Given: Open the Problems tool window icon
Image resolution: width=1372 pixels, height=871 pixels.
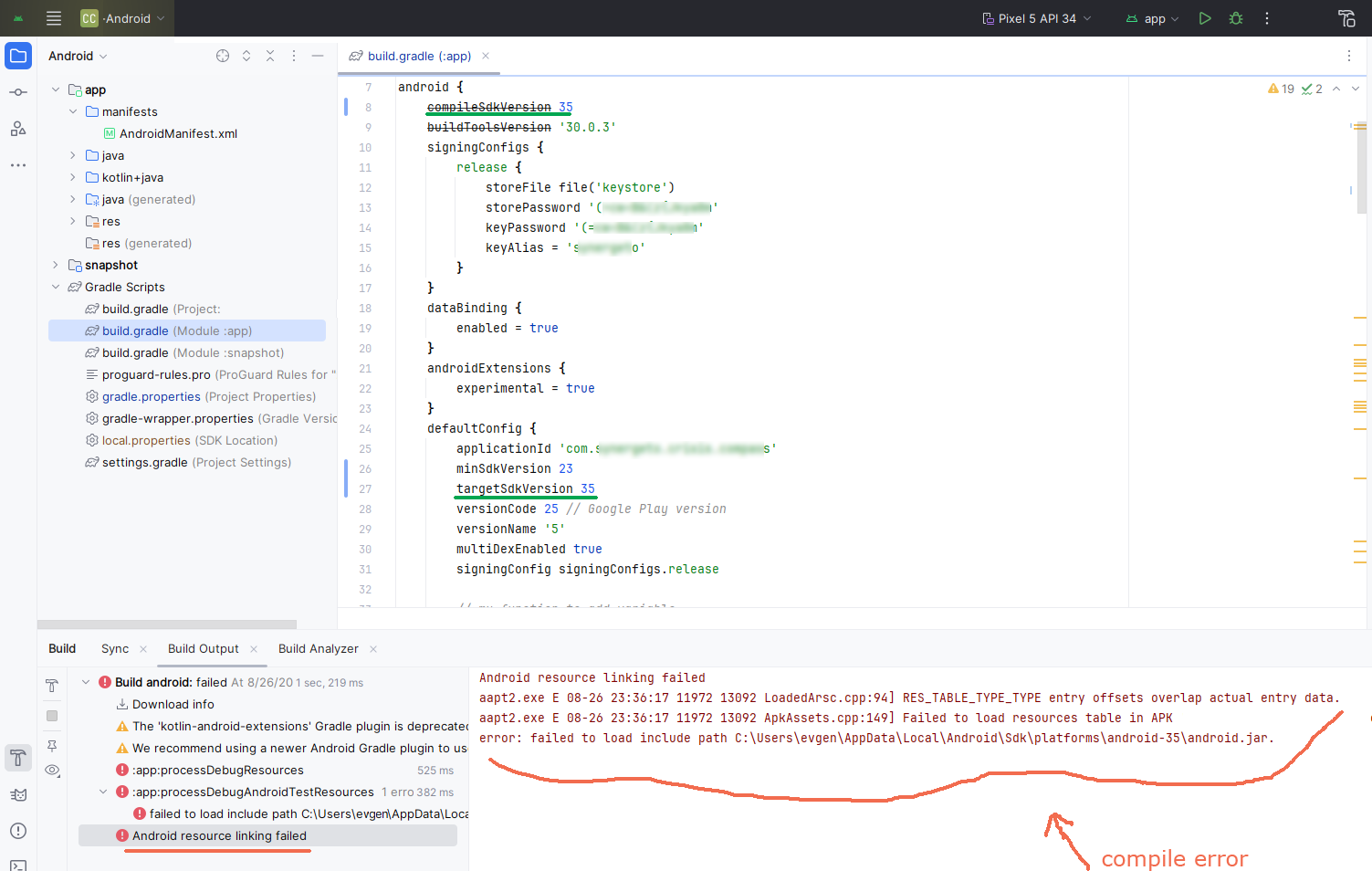Looking at the screenshot, I should tap(18, 831).
